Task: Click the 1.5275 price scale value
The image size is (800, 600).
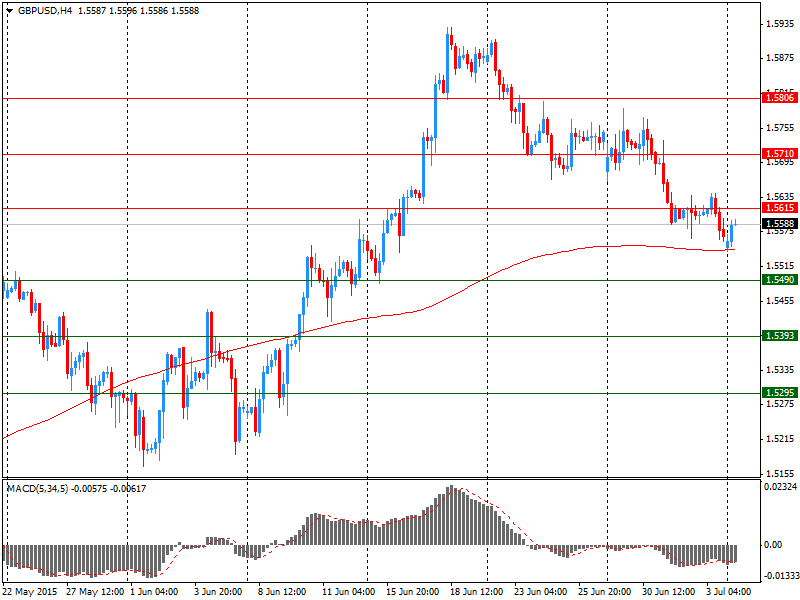Action: click(780, 404)
